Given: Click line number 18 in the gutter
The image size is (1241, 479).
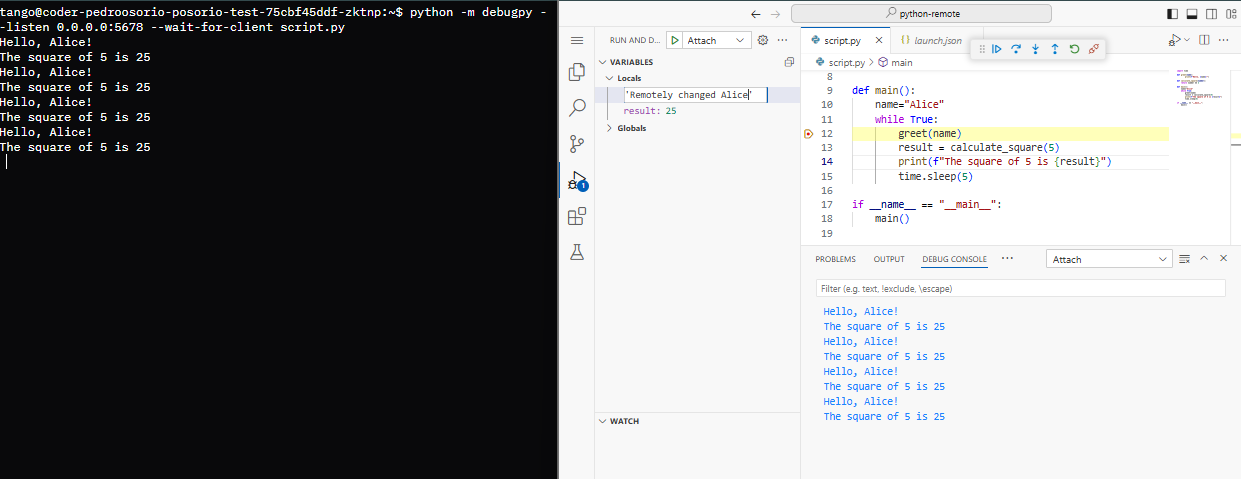Looking at the screenshot, I should pyautogui.click(x=826, y=218).
